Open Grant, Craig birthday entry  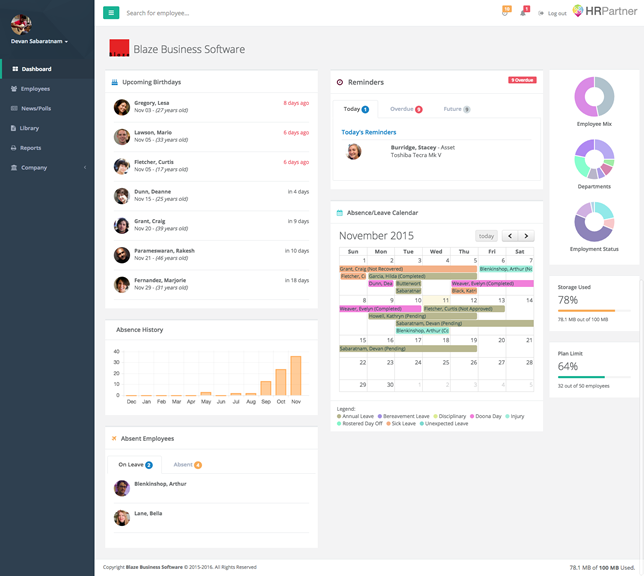pos(211,226)
